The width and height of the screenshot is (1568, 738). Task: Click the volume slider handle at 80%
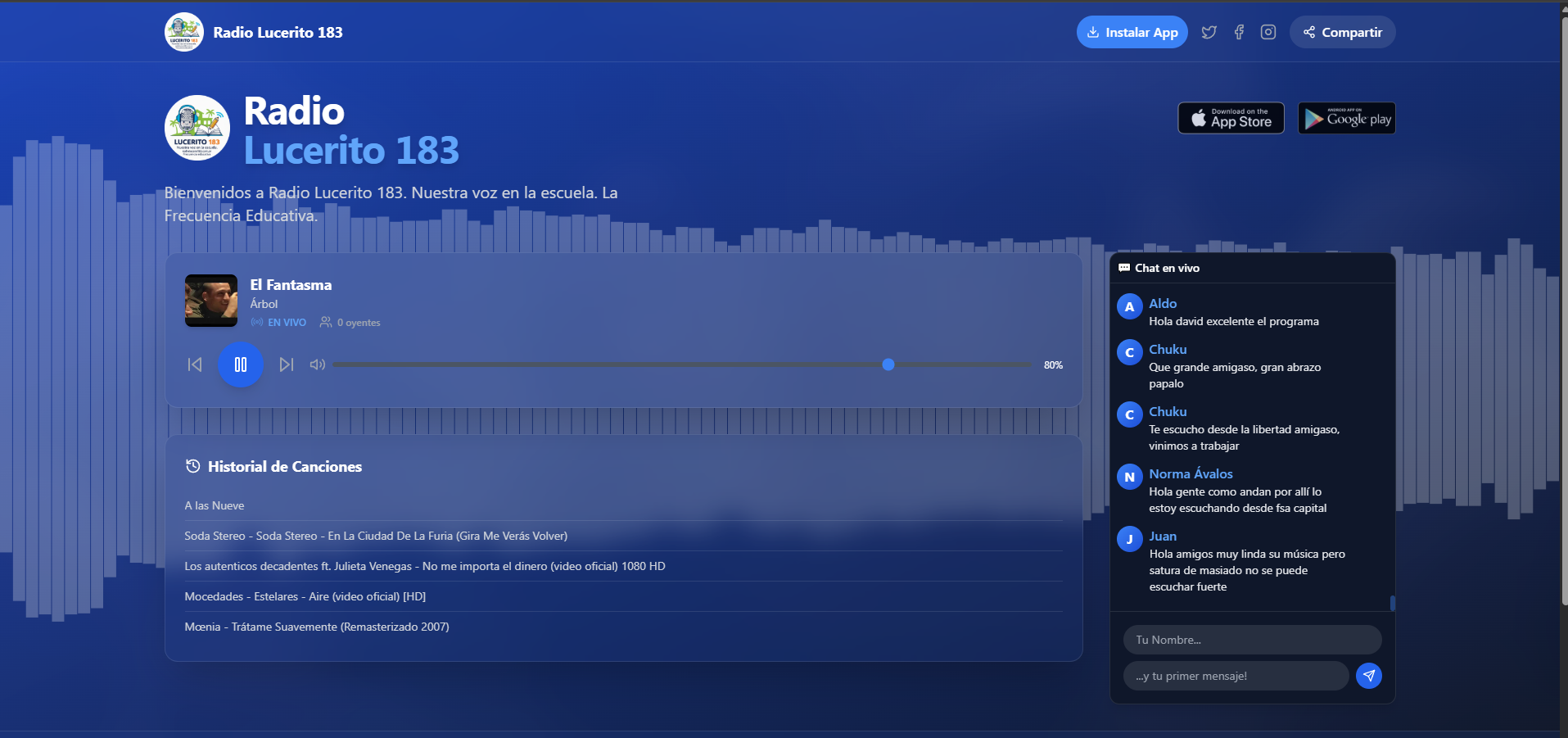tap(888, 364)
